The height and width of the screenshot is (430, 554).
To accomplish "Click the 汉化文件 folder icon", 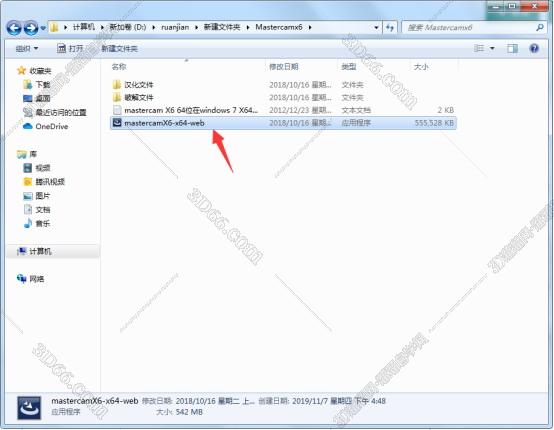I will 117,84.
